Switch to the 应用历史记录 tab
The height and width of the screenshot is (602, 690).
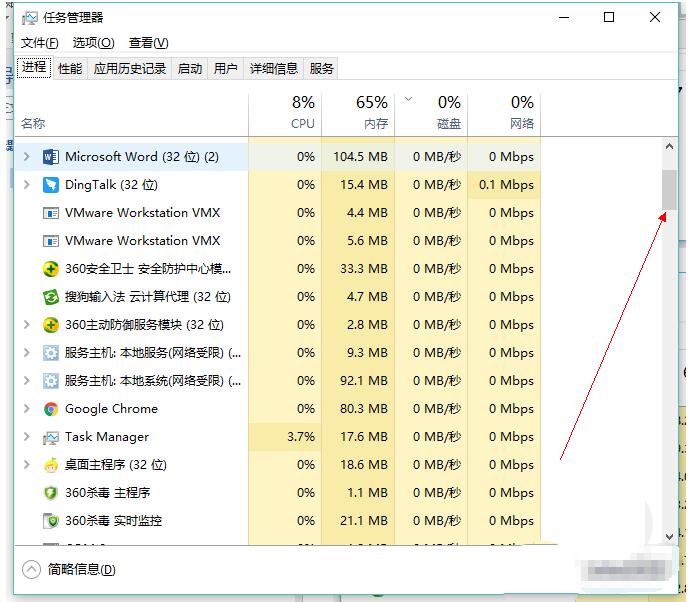point(130,69)
